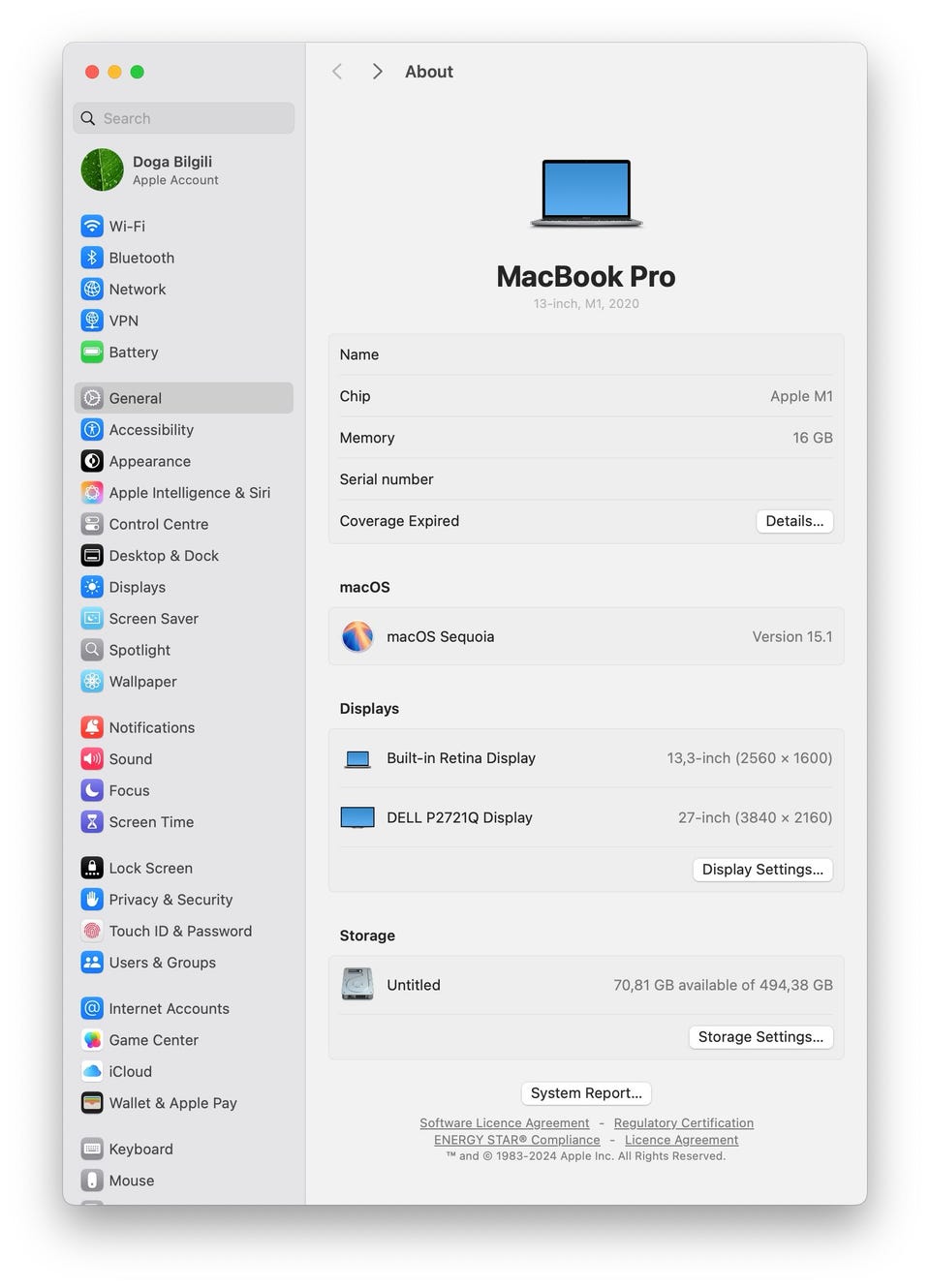The width and height of the screenshot is (930, 1288).
Task: Open ENERGY STAR Compliance link
Action: click(517, 1140)
